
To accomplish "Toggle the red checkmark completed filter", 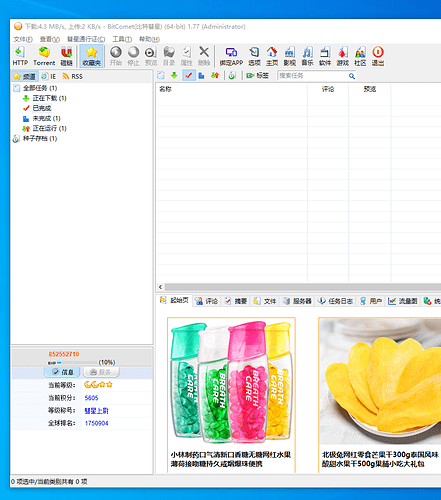I will 189,76.
